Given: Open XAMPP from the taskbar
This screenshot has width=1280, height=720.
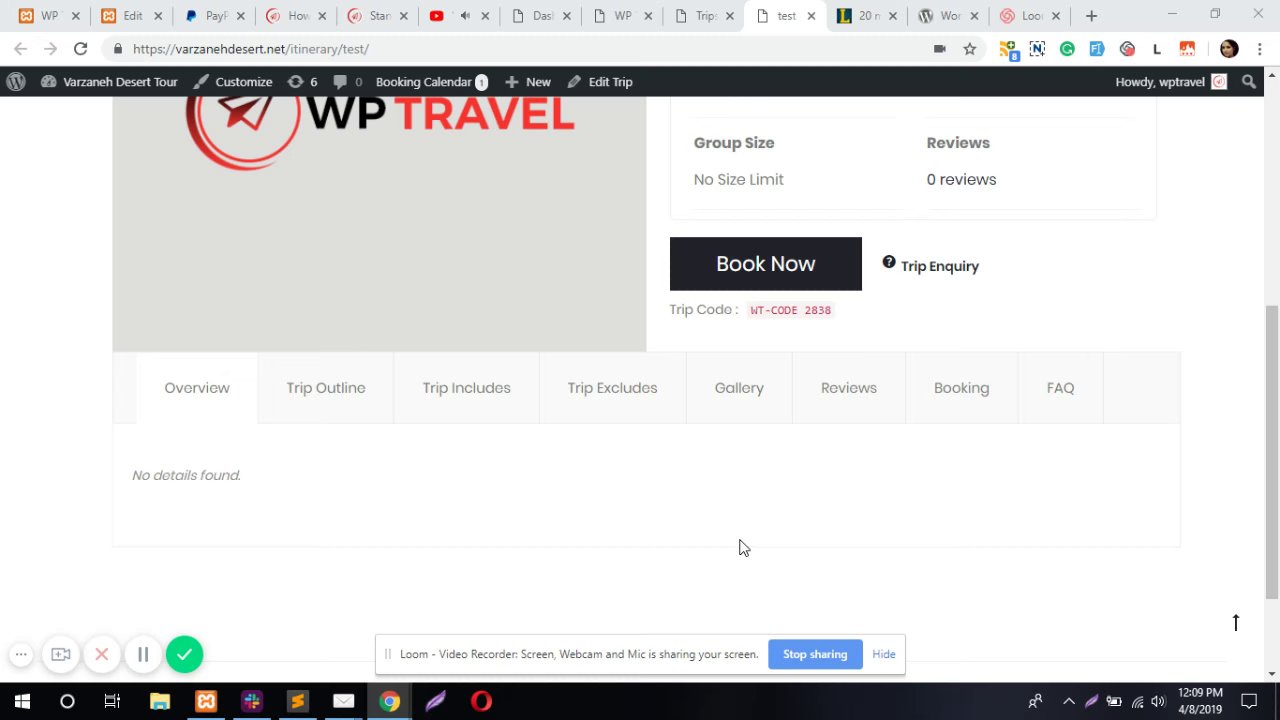Looking at the screenshot, I should pyautogui.click(x=206, y=701).
